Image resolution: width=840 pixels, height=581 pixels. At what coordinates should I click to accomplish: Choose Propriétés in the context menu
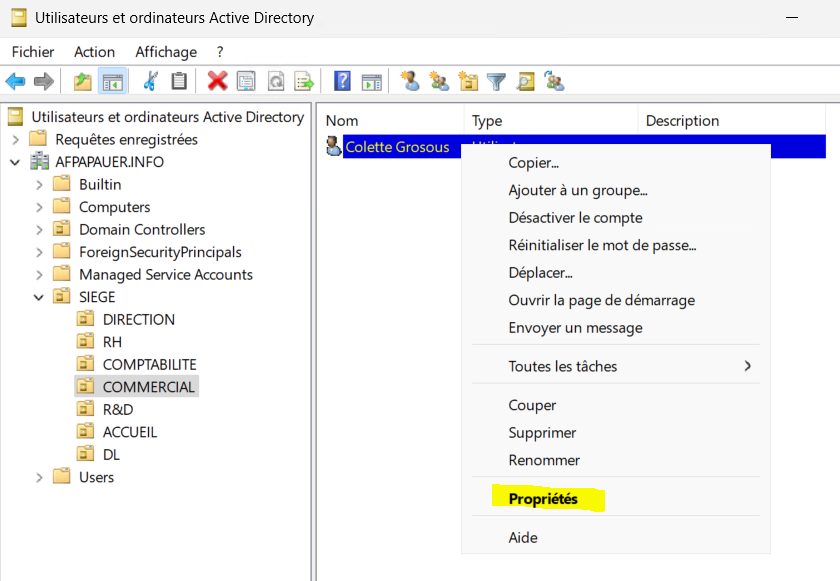click(x=543, y=499)
